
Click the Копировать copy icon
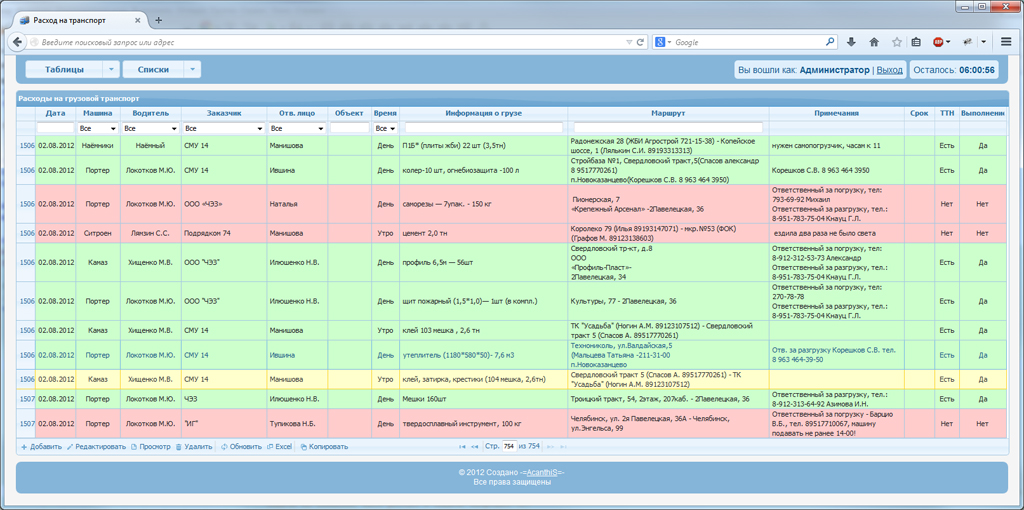[304, 447]
